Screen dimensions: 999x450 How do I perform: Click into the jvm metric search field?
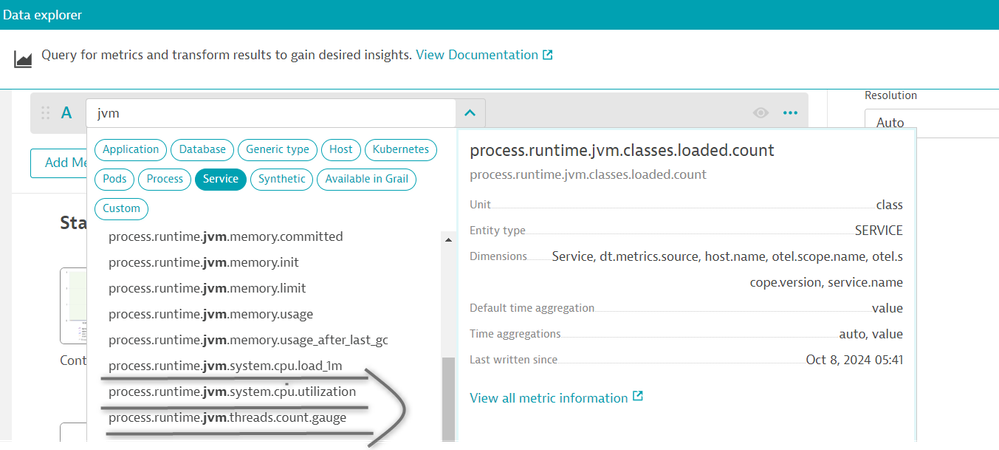pyautogui.click(x=270, y=113)
